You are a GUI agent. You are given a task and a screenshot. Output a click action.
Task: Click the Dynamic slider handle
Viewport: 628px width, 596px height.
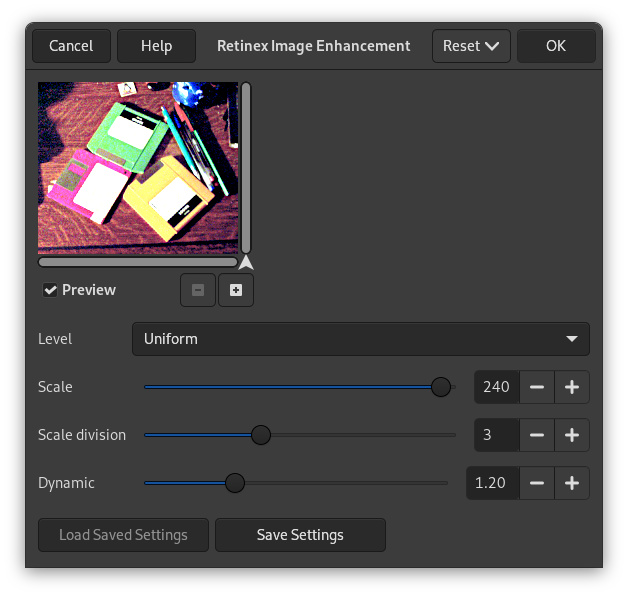pyautogui.click(x=235, y=483)
